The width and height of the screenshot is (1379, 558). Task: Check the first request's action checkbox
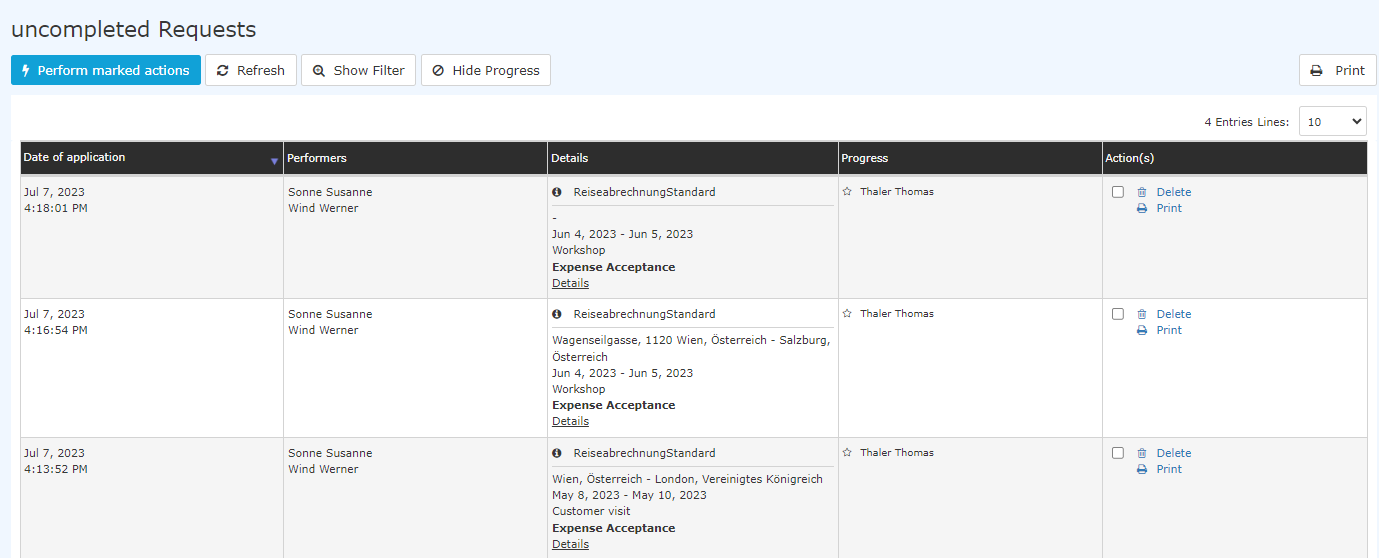1118,192
